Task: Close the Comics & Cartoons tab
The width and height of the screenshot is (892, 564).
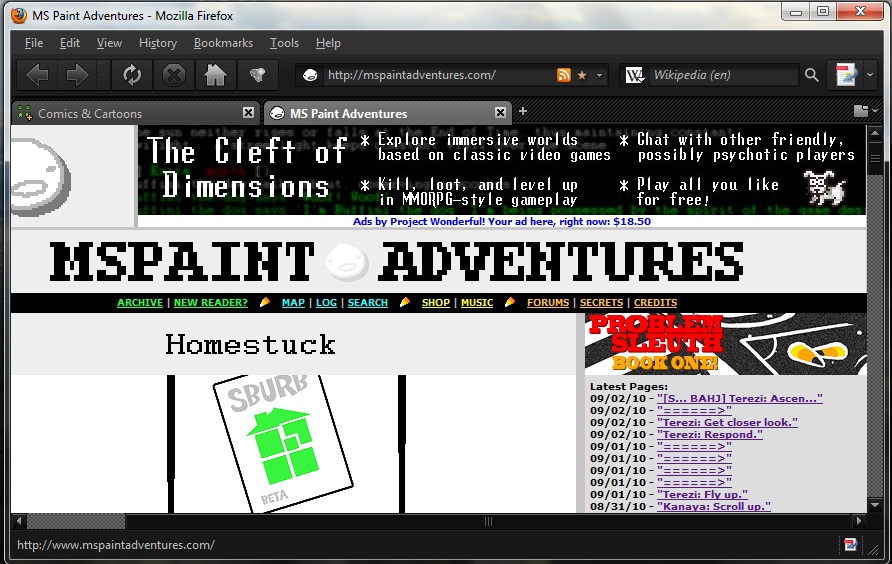Action: [248, 113]
